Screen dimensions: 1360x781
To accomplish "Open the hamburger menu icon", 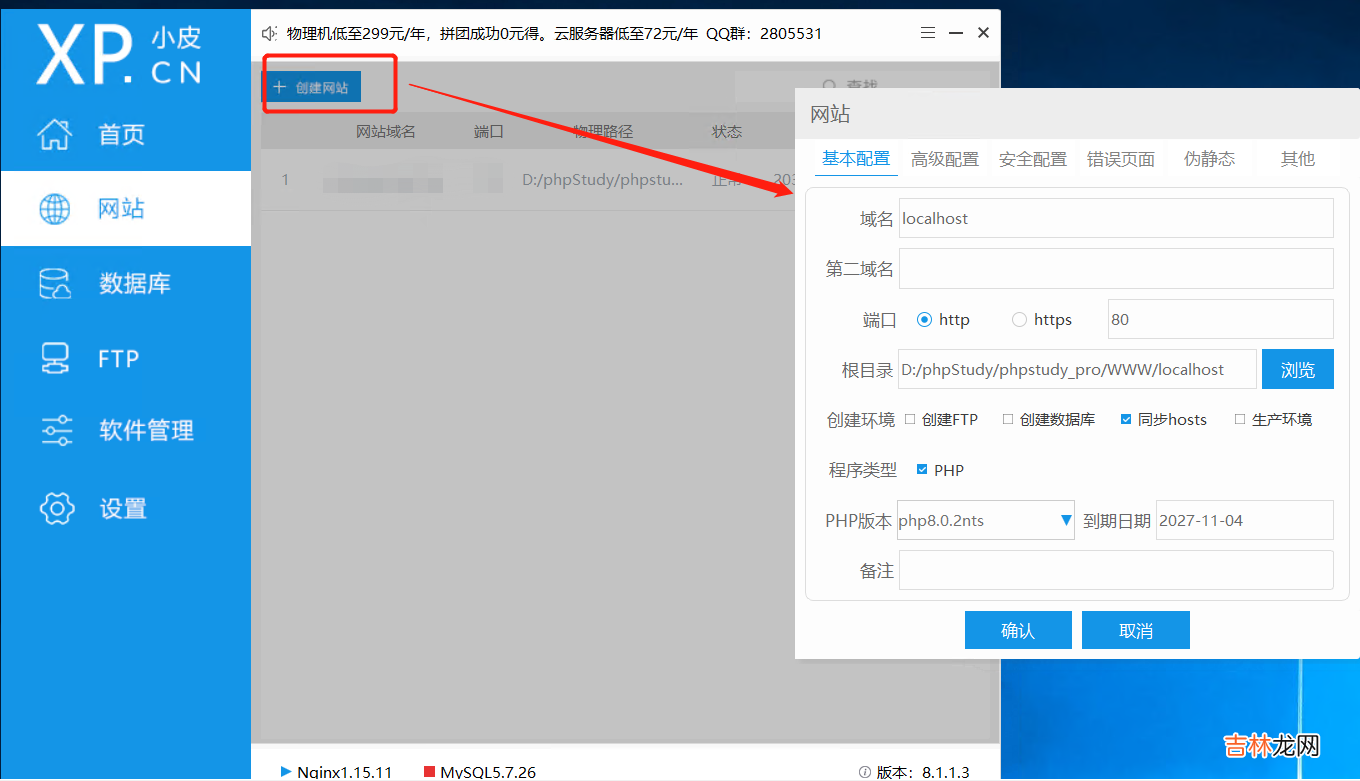I will pyautogui.click(x=928, y=33).
